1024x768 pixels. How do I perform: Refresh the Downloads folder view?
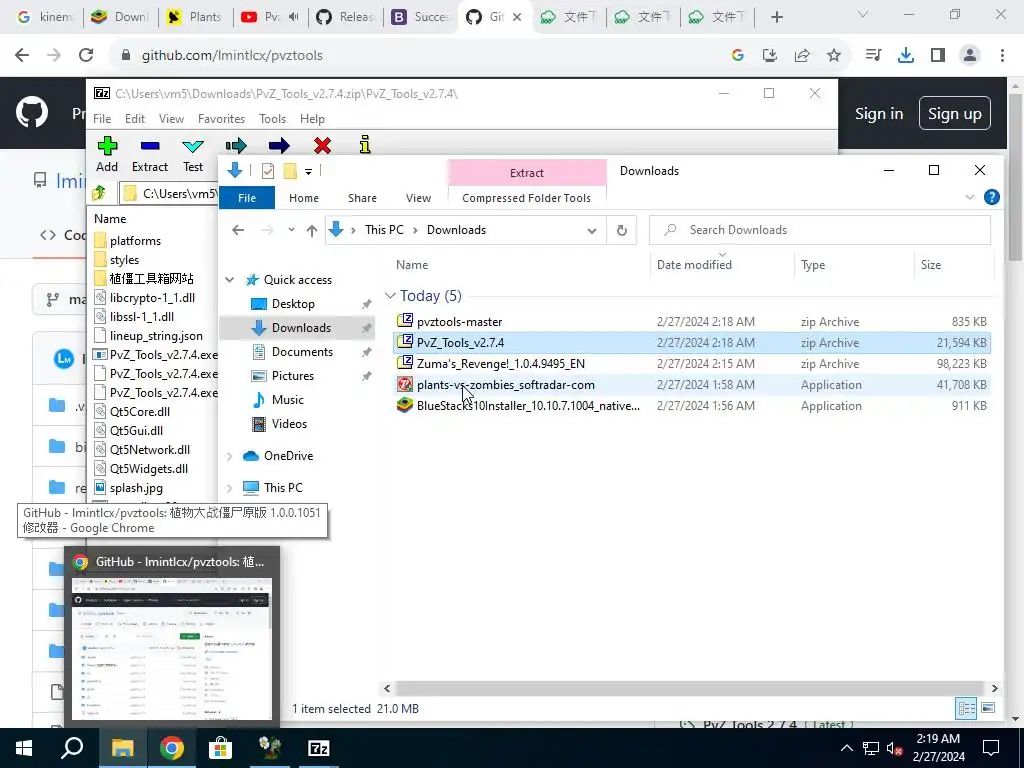(x=622, y=230)
